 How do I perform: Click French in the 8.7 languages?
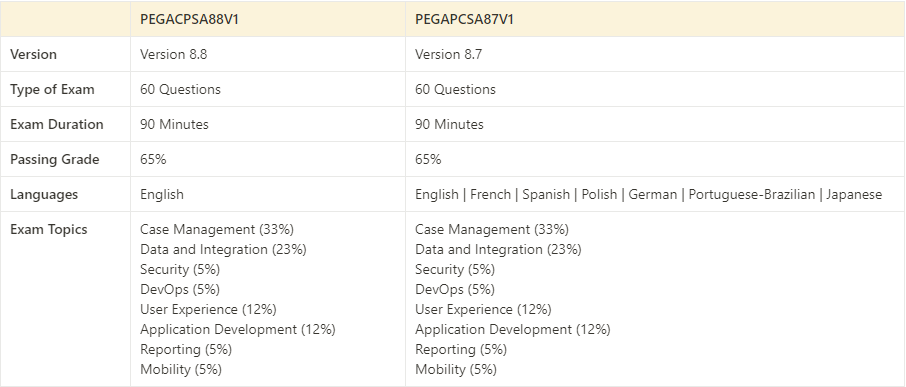coord(491,195)
